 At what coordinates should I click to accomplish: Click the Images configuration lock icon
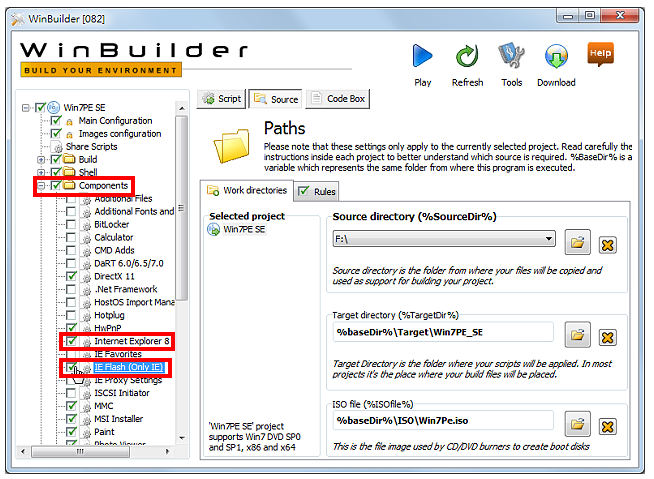[70, 135]
